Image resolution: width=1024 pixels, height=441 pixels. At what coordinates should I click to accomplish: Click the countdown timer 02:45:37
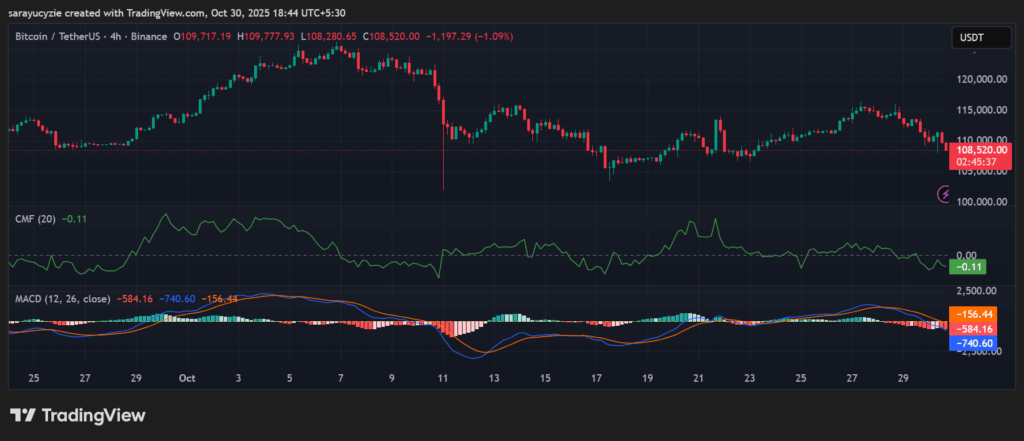pyautogui.click(x=980, y=160)
